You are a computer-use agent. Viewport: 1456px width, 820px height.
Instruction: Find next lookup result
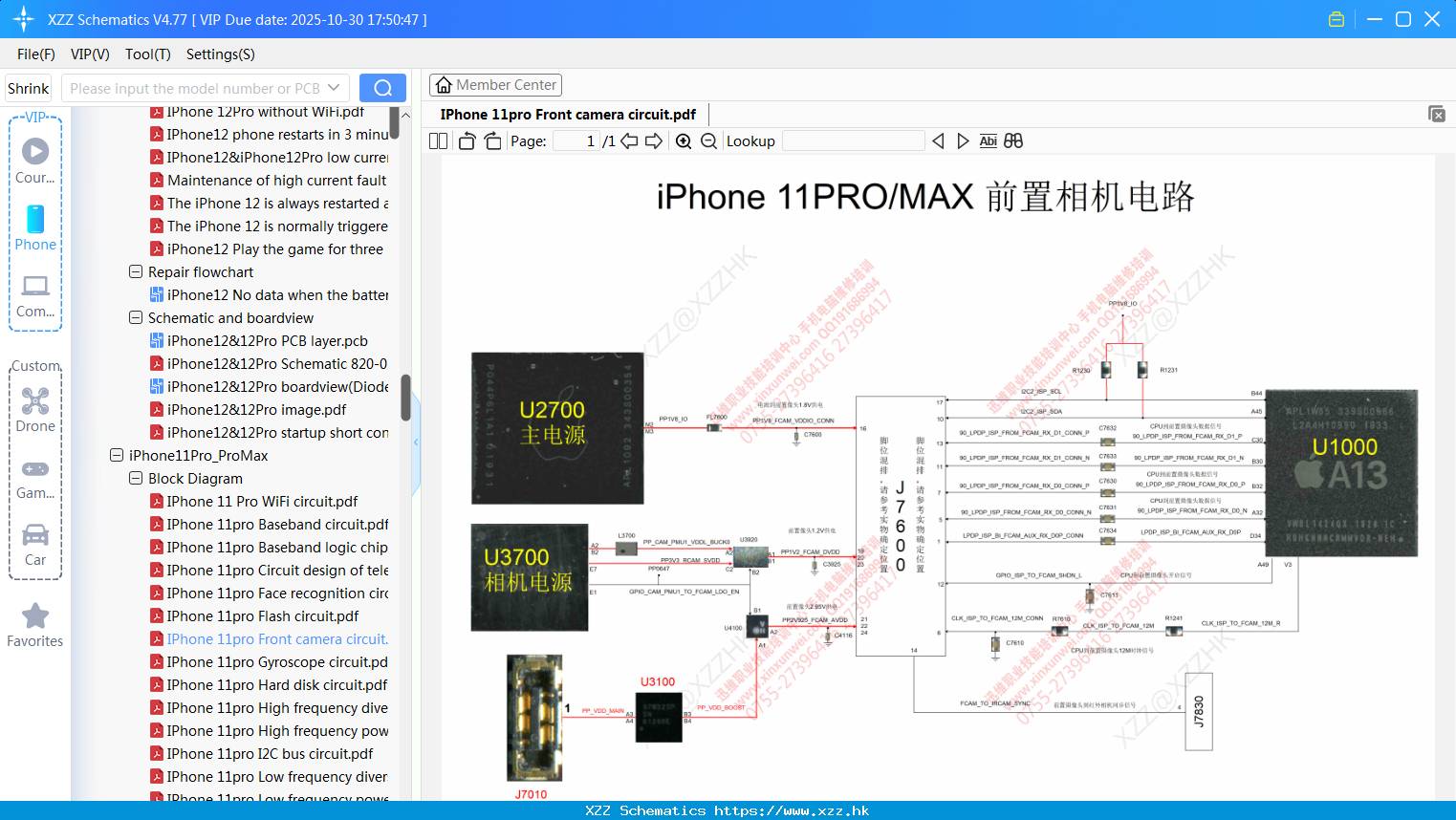click(x=963, y=141)
